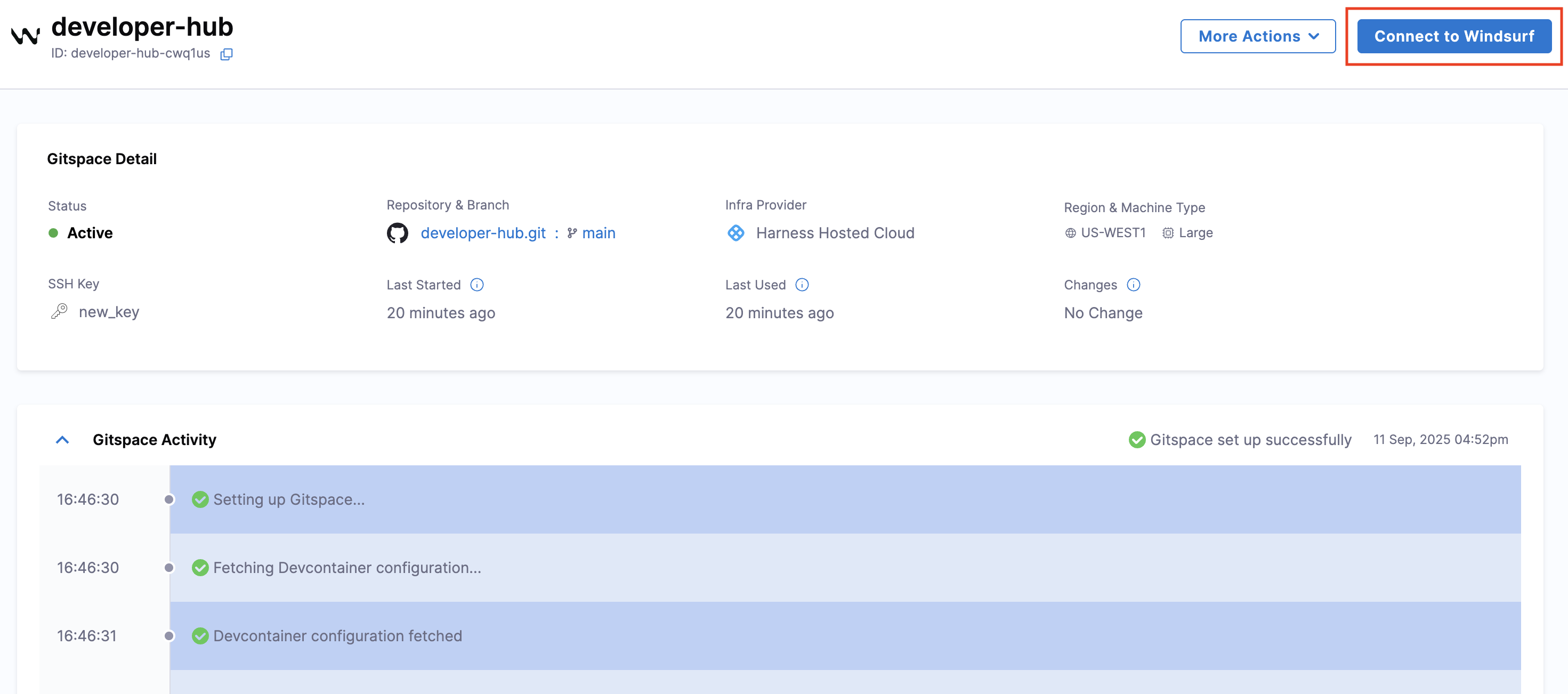Click the green check on setup success
1568x694 pixels.
(1136, 440)
